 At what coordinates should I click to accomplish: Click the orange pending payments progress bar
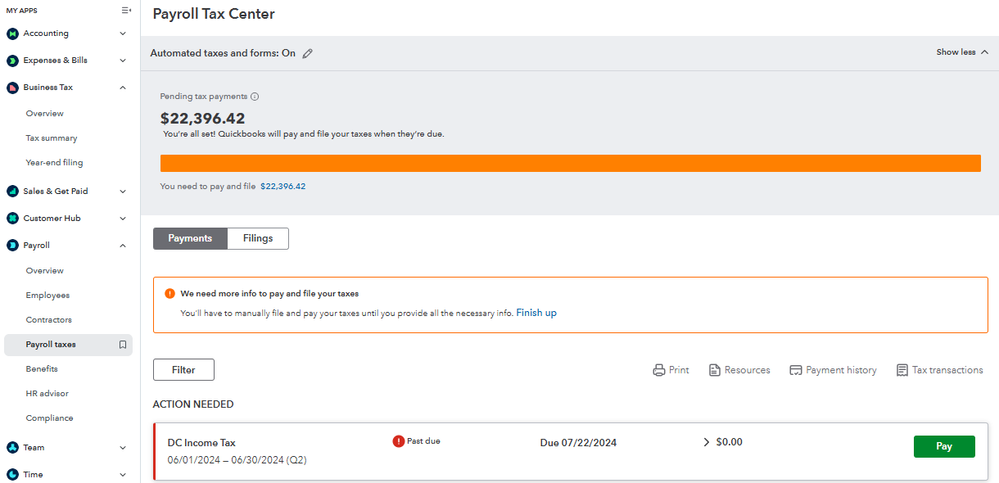point(570,163)
